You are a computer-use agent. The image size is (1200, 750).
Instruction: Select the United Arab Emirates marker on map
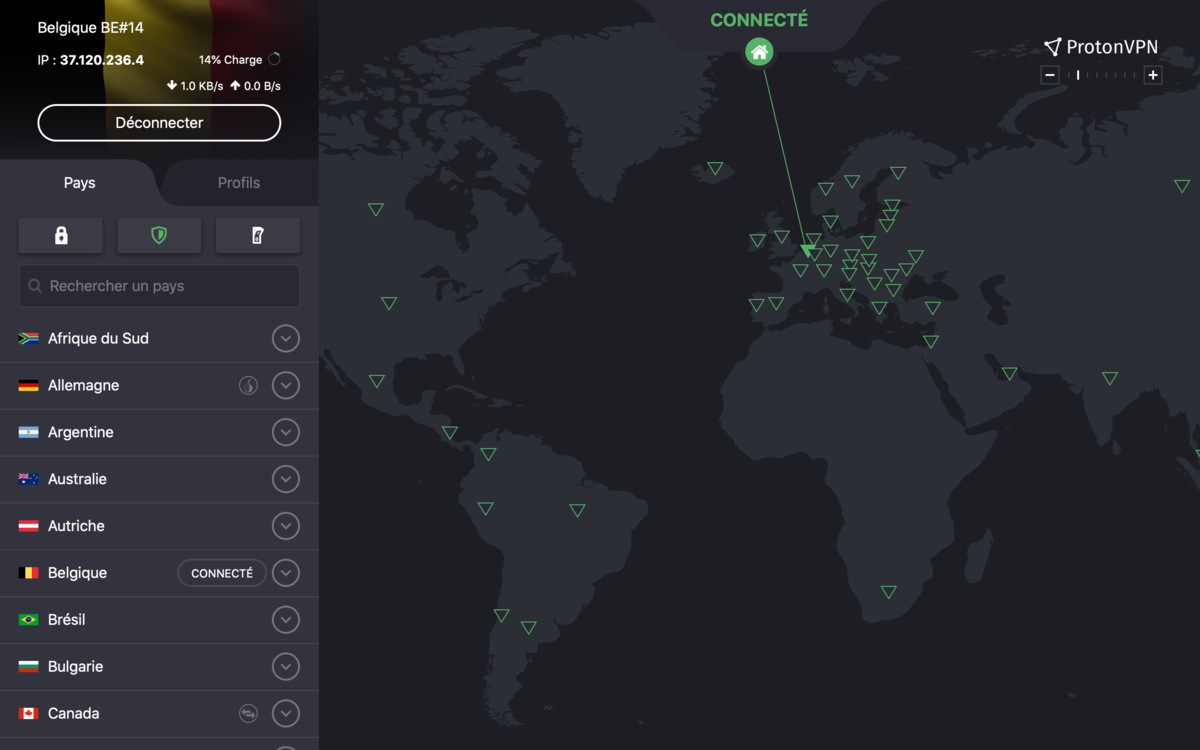(1010, 374)
